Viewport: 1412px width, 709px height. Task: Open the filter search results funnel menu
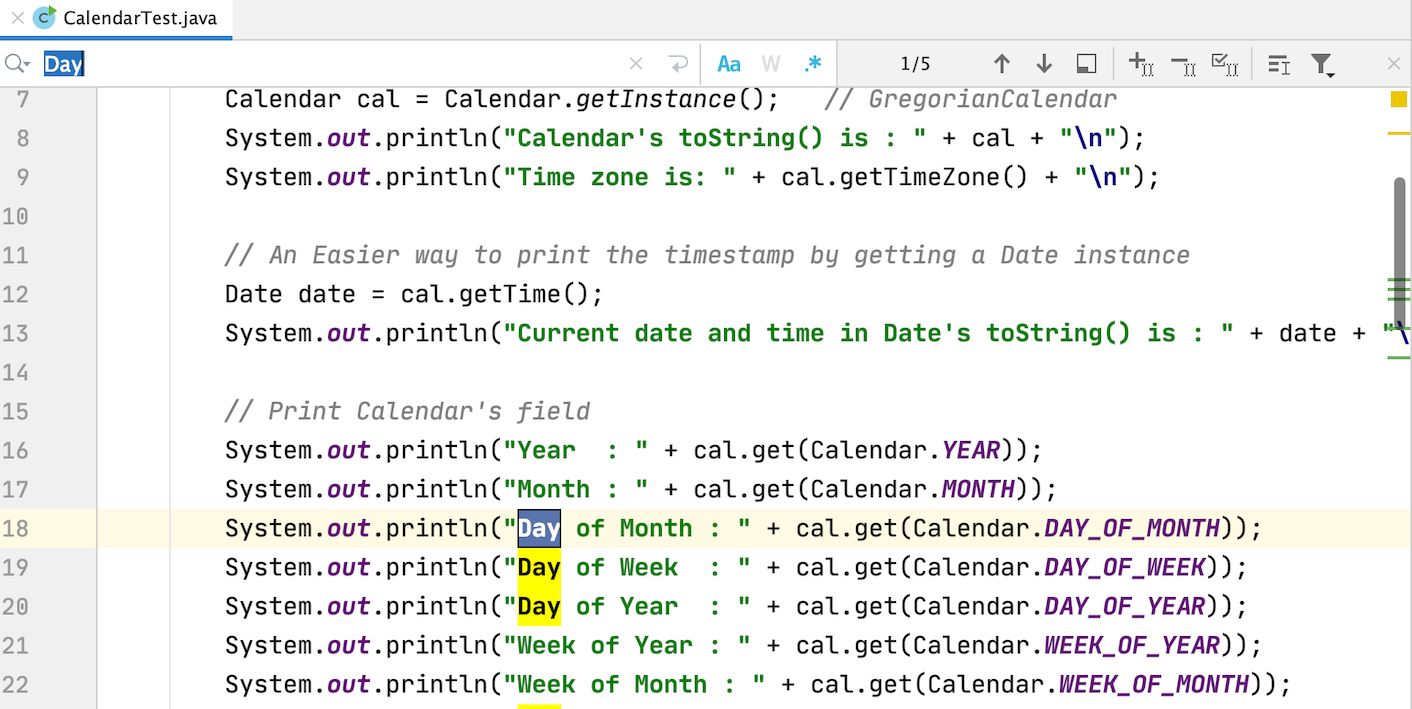[1323, 63]
